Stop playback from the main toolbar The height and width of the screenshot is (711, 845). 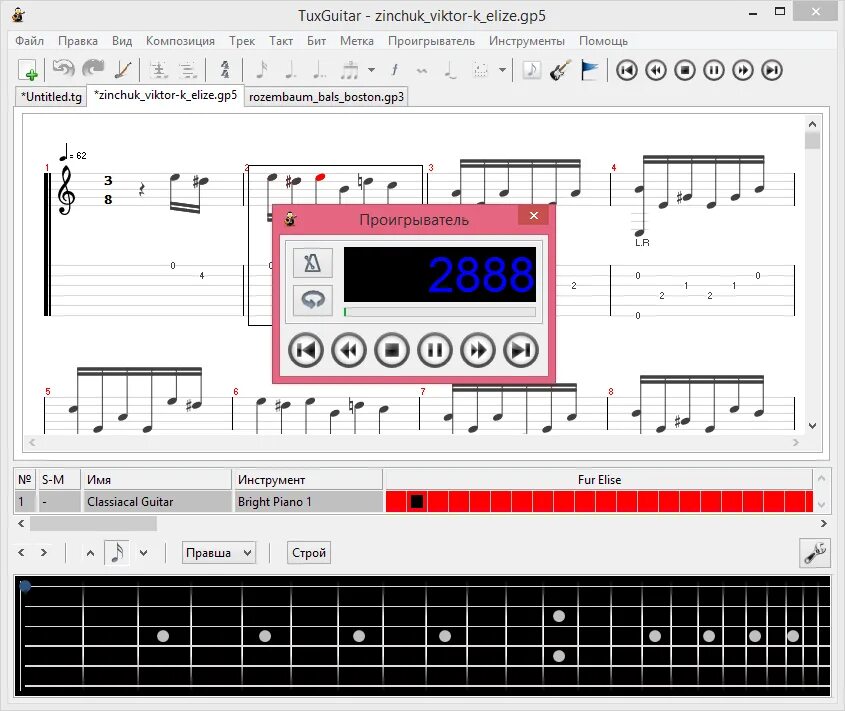click(x=684, y=70)
